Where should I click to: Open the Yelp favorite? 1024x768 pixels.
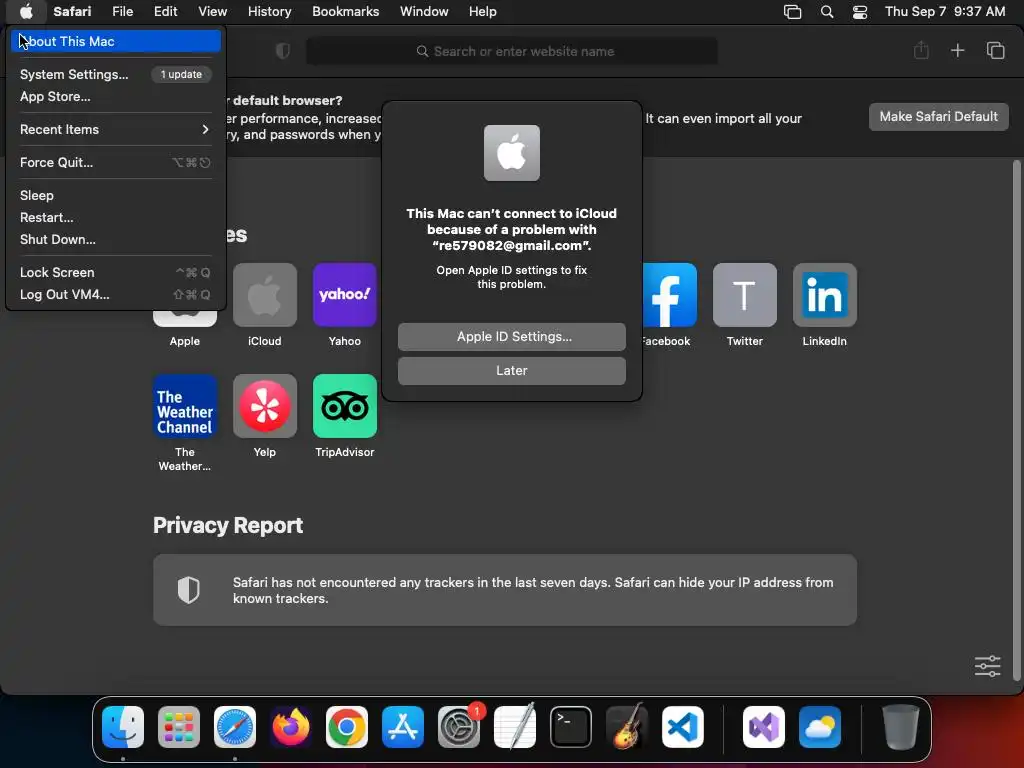264,406
